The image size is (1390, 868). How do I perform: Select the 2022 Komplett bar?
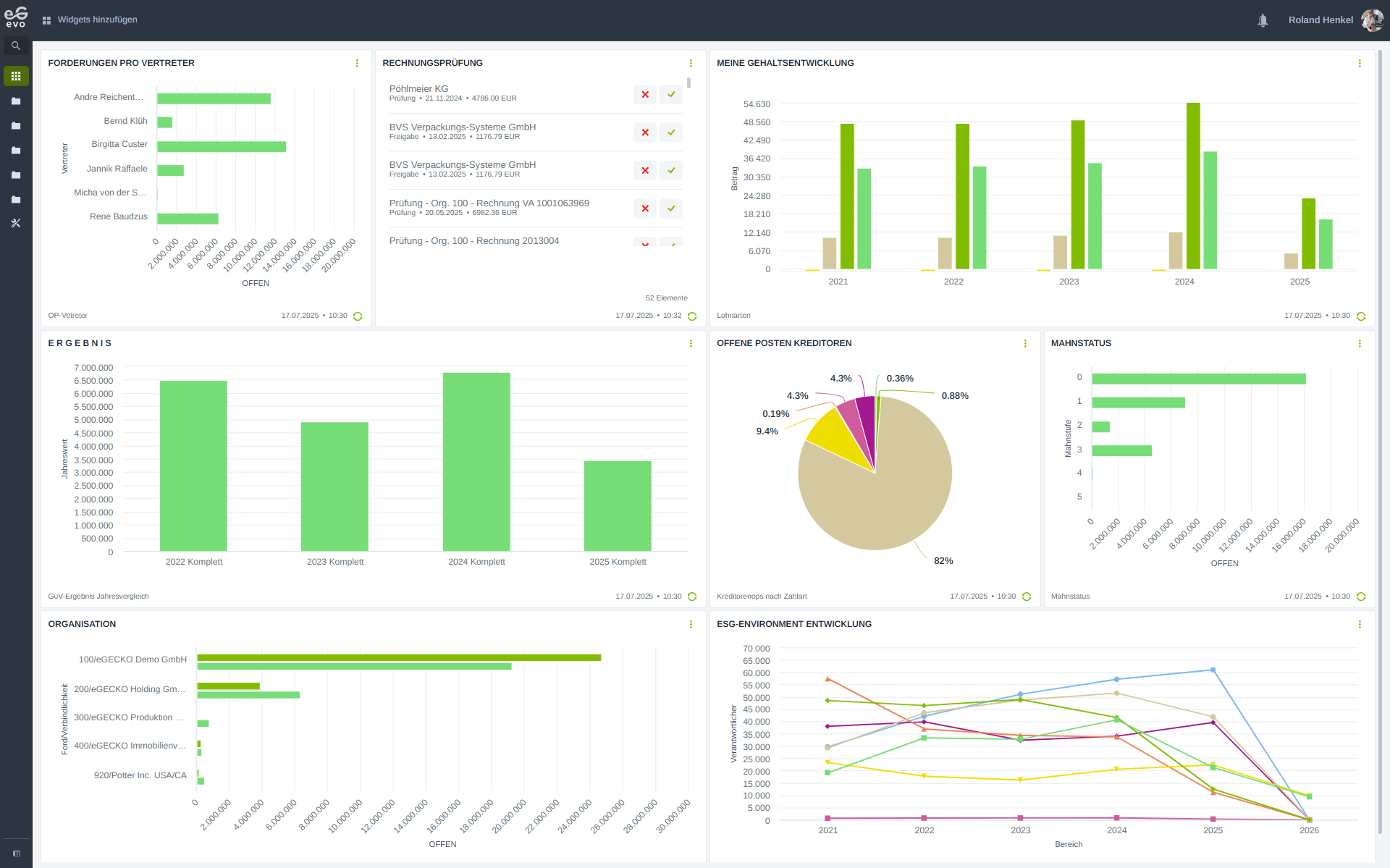coord(193,465)
